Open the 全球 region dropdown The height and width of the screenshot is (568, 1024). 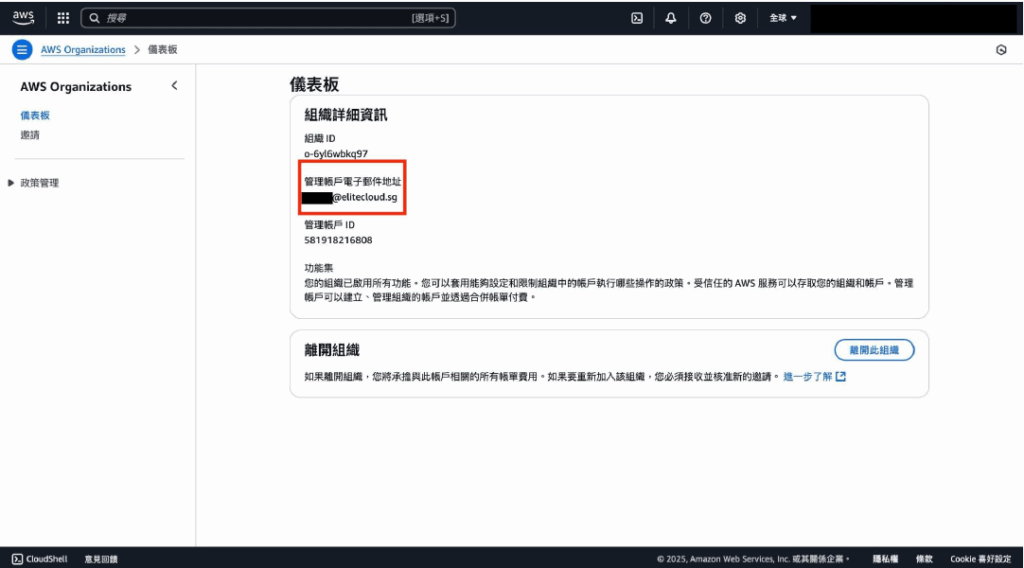pyautogui.click(x=782, y=18)
